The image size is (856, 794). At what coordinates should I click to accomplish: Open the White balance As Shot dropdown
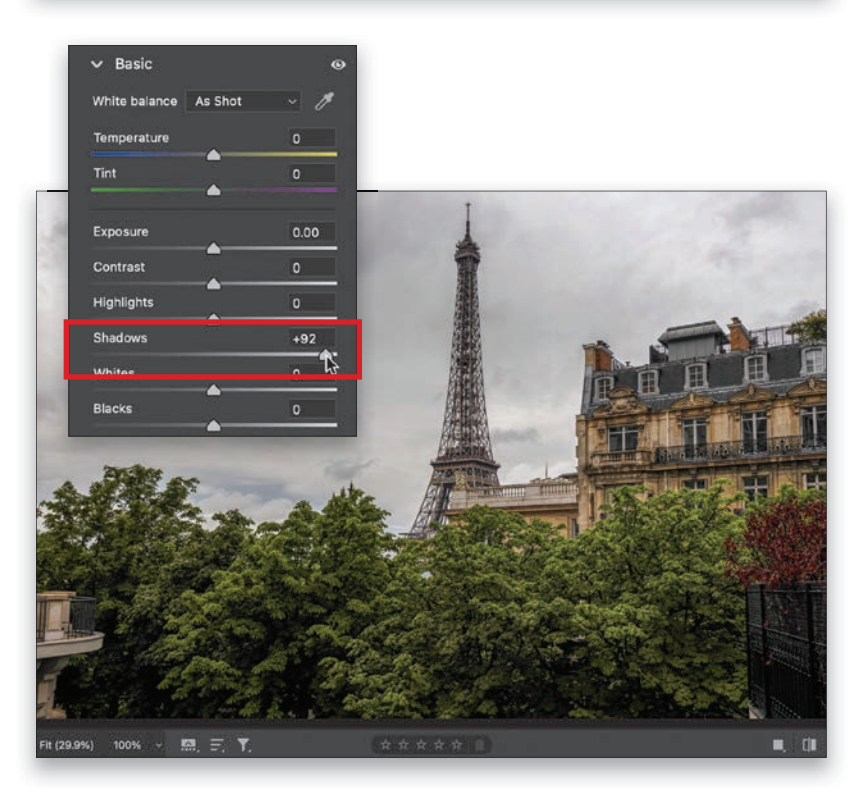coord(242,101)
